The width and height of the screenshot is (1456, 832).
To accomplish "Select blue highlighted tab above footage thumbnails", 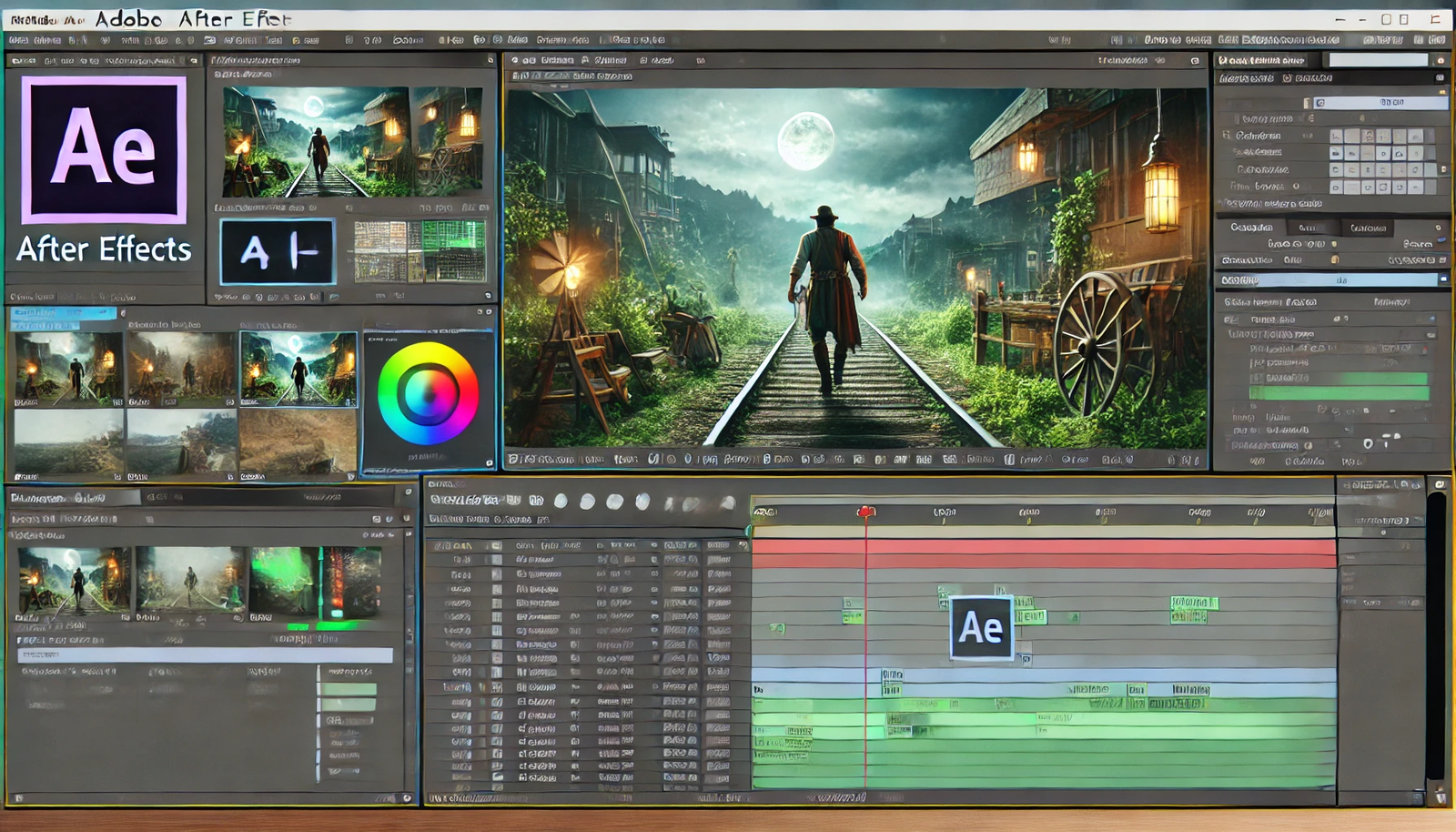I will (63, 313).
